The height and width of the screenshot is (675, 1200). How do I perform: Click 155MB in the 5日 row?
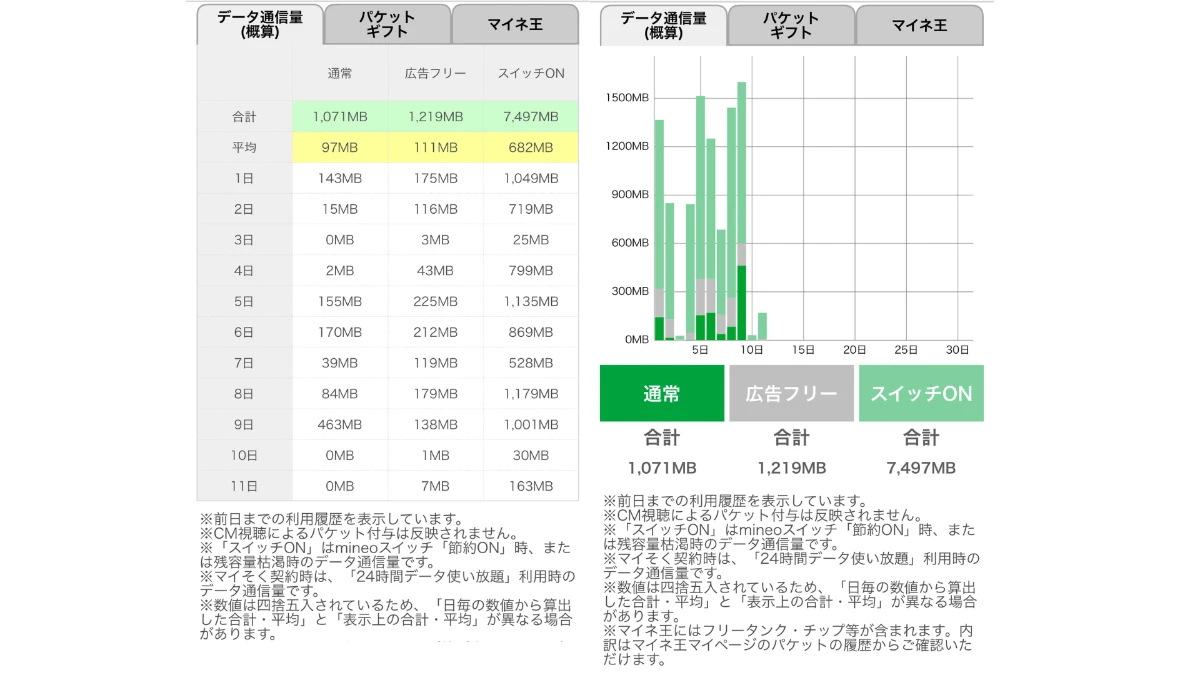coord(340,302)
